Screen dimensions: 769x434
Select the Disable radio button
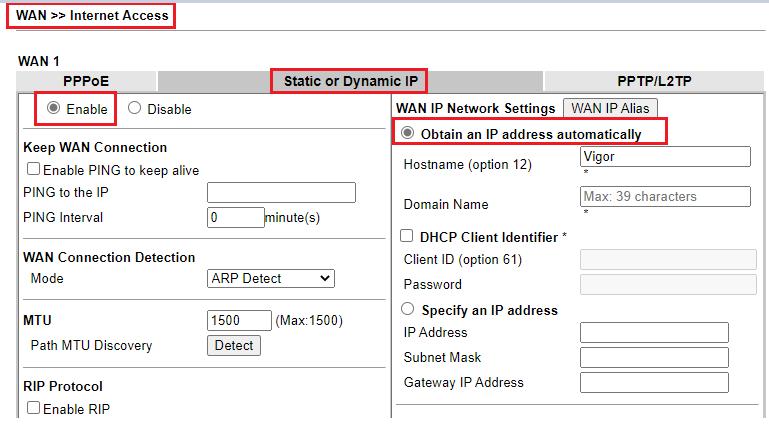point(135,108)
